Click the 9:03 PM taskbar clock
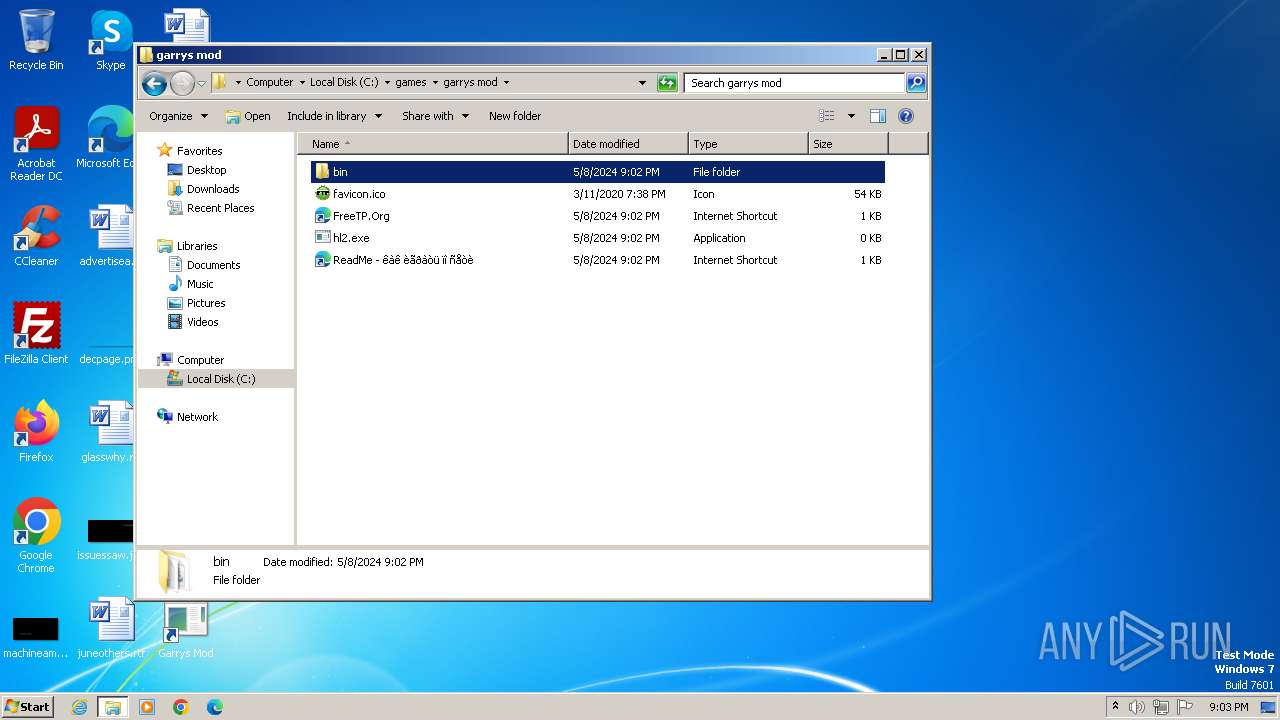This screenshot has height=720, width=1280. coord(1228,707)
